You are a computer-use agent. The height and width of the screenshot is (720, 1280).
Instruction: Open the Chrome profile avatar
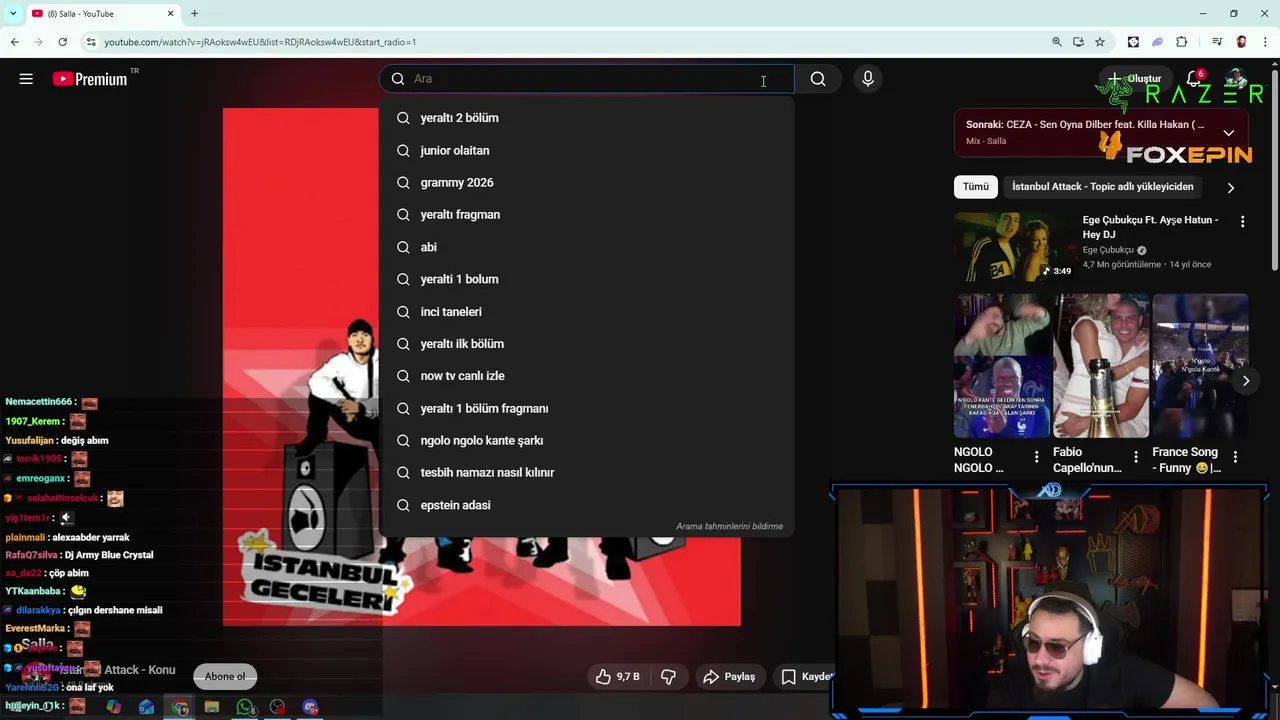[1241, 42]
